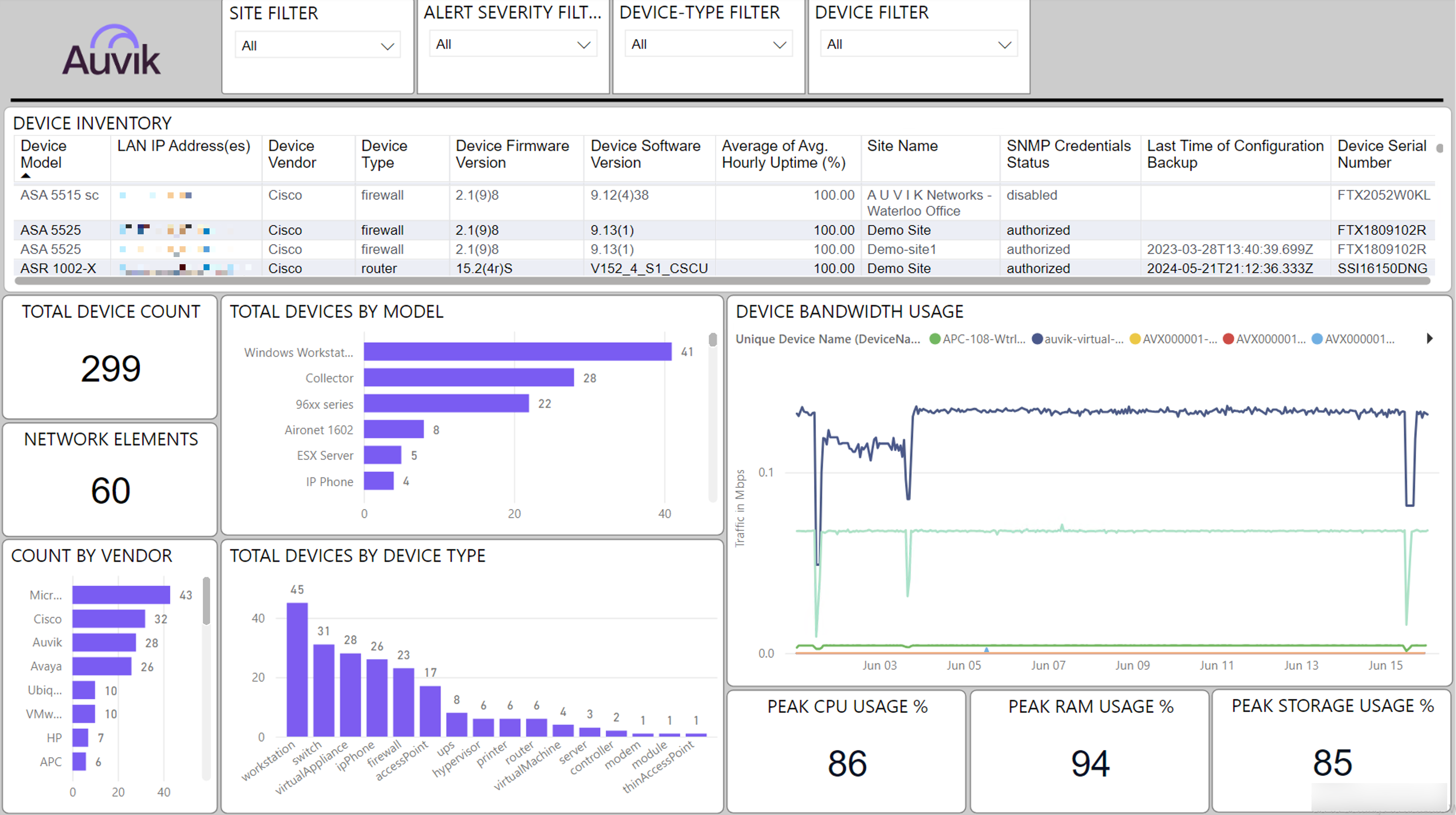Select the firewall device type column
1456x815 pixels.
[x=404, y=702]
